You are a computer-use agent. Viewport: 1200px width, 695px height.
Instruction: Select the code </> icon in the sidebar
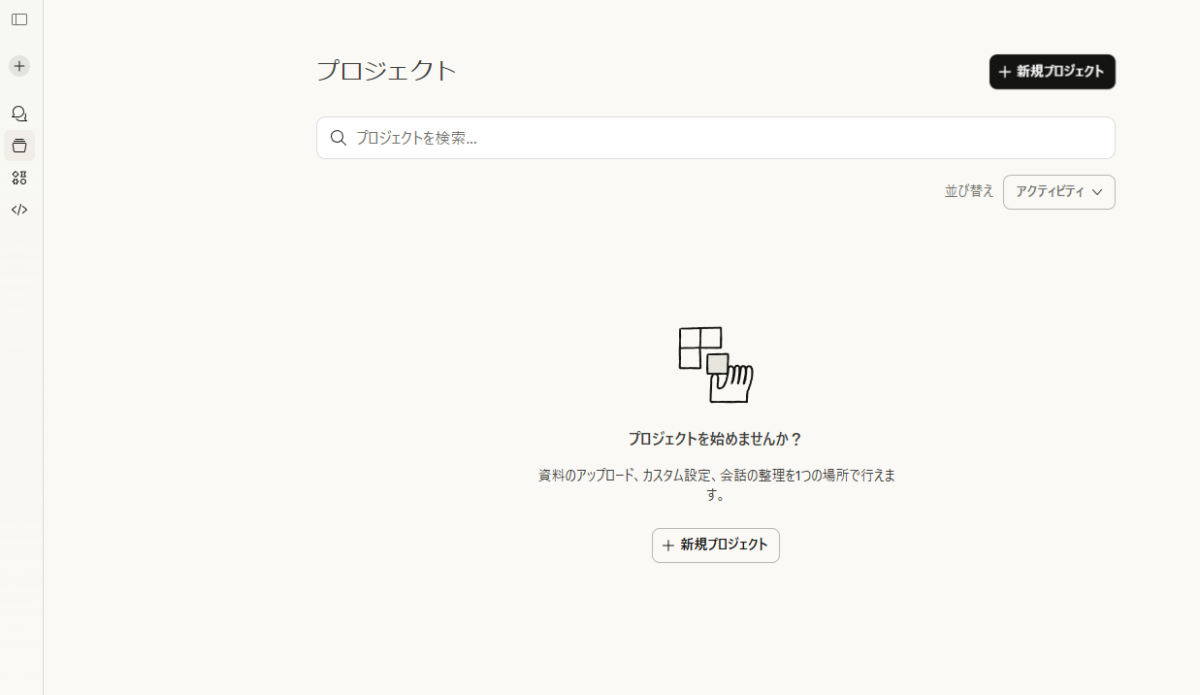click(x=18, y=209)
